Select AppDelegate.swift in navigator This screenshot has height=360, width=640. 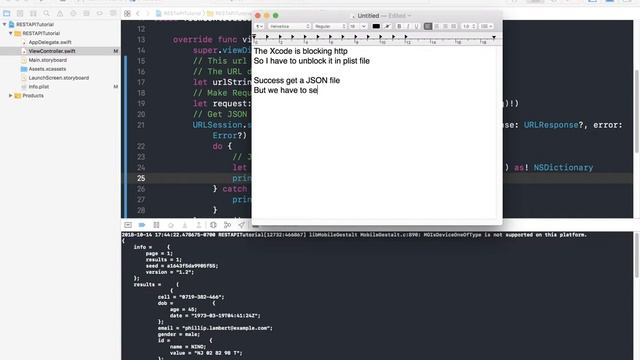click(50, 42)
